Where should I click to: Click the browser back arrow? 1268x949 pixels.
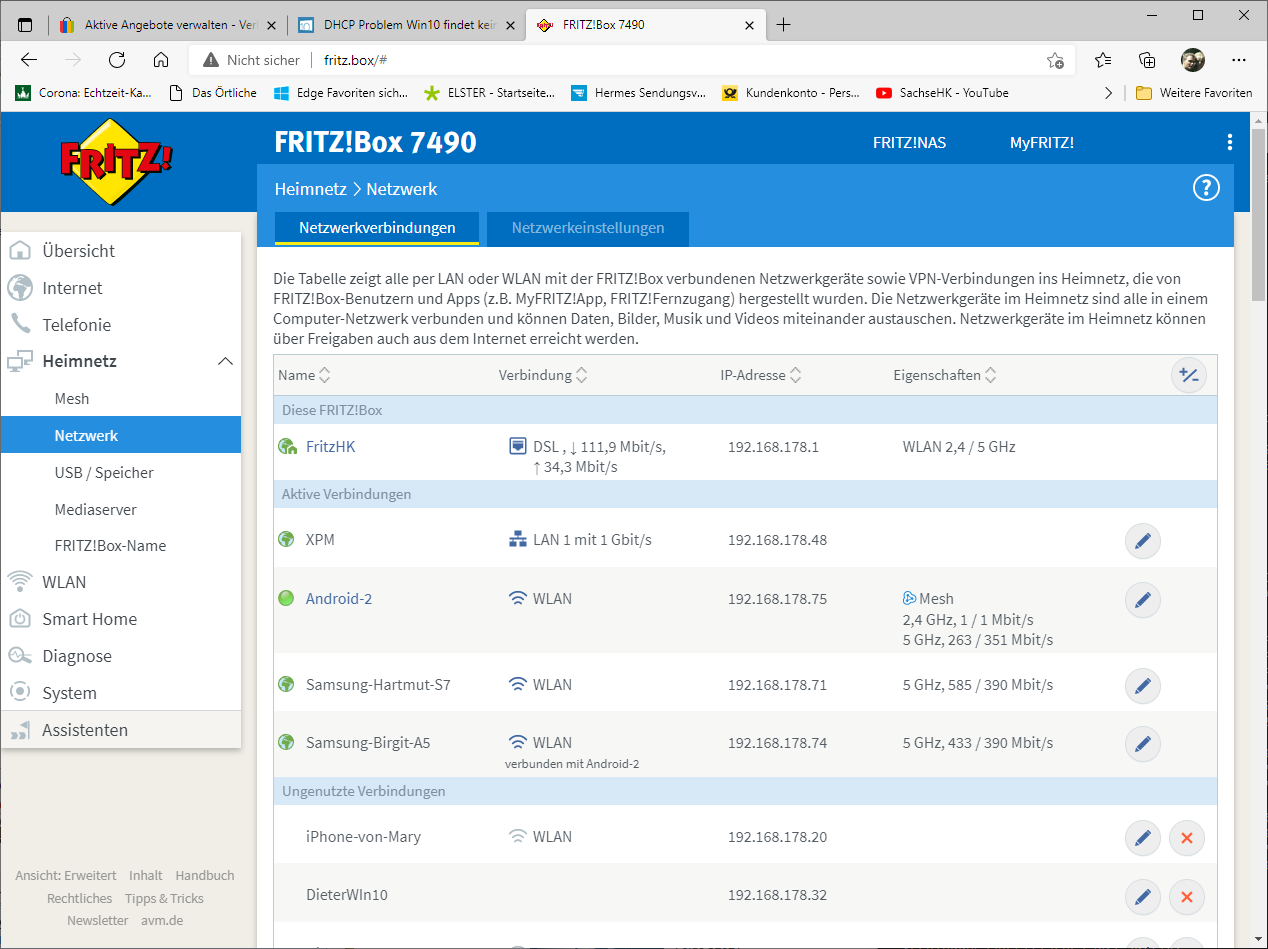(x=29, y=60)
